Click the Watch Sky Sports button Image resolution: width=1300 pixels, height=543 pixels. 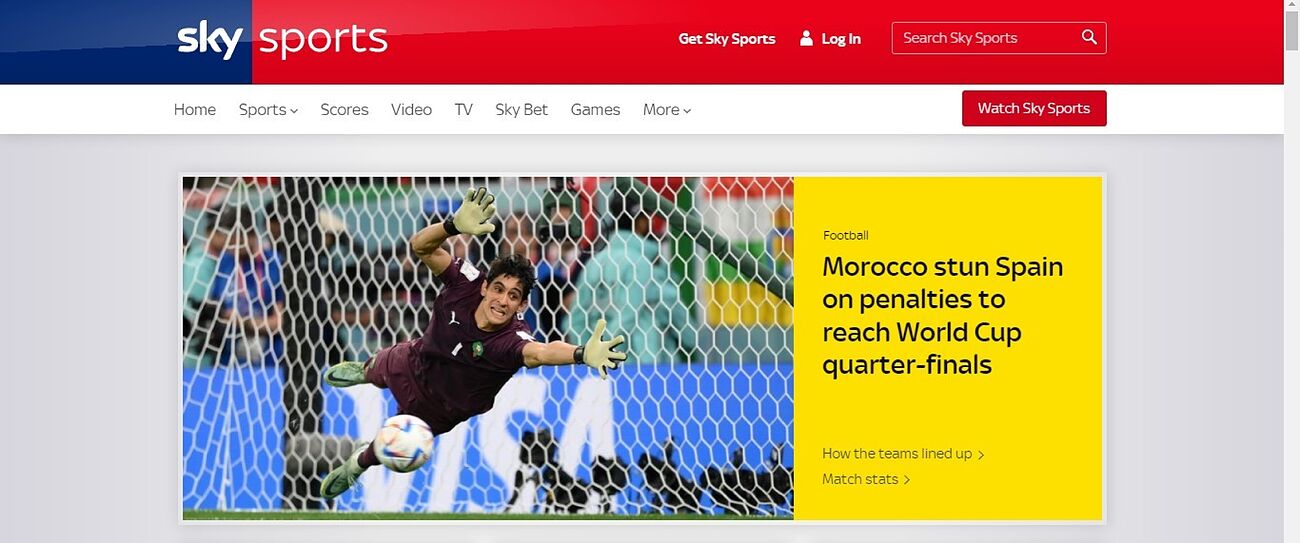[x=1034, y=108]
